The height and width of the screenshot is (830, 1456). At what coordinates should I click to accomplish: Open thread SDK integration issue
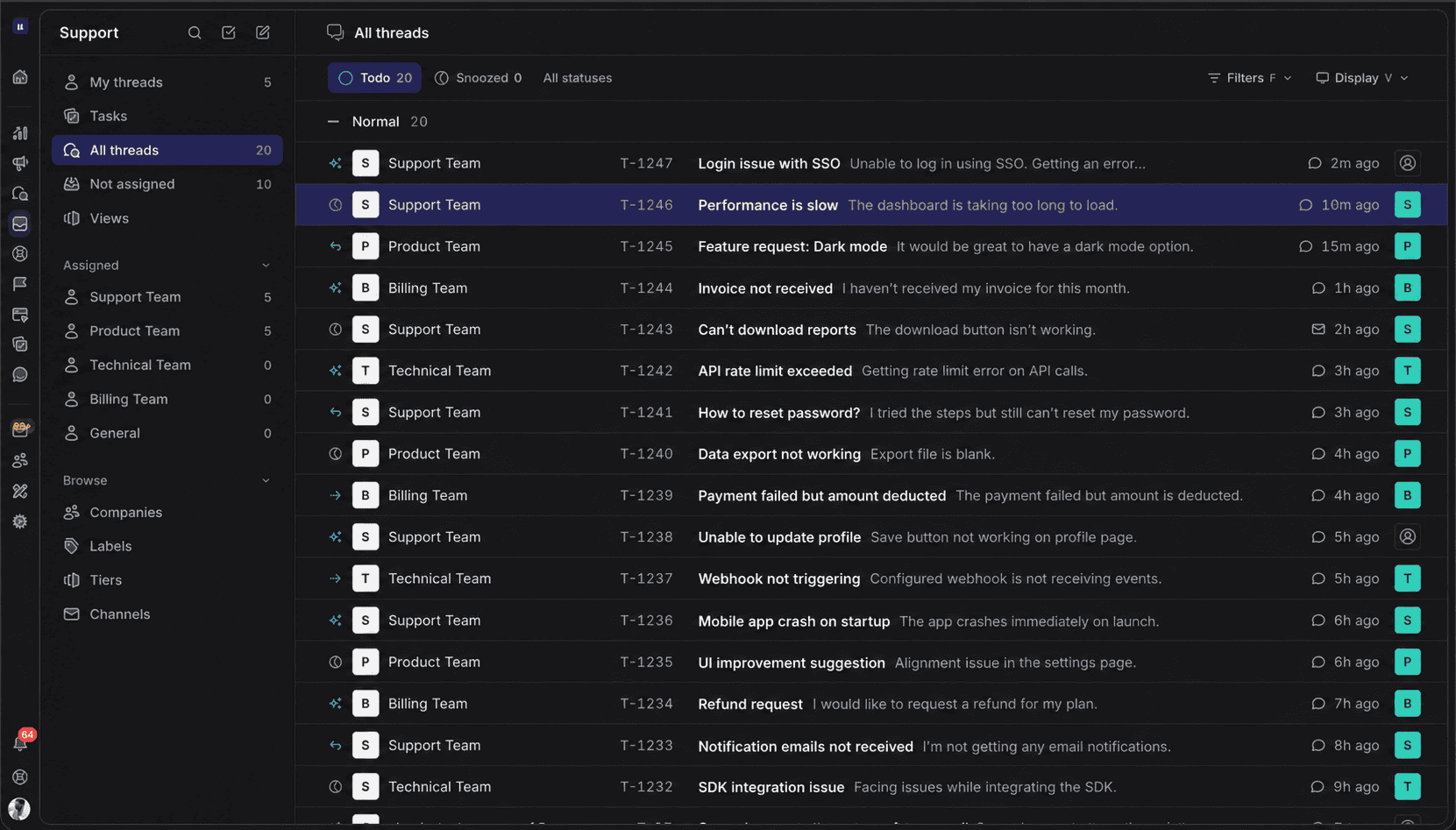click(x=871, y=787)
